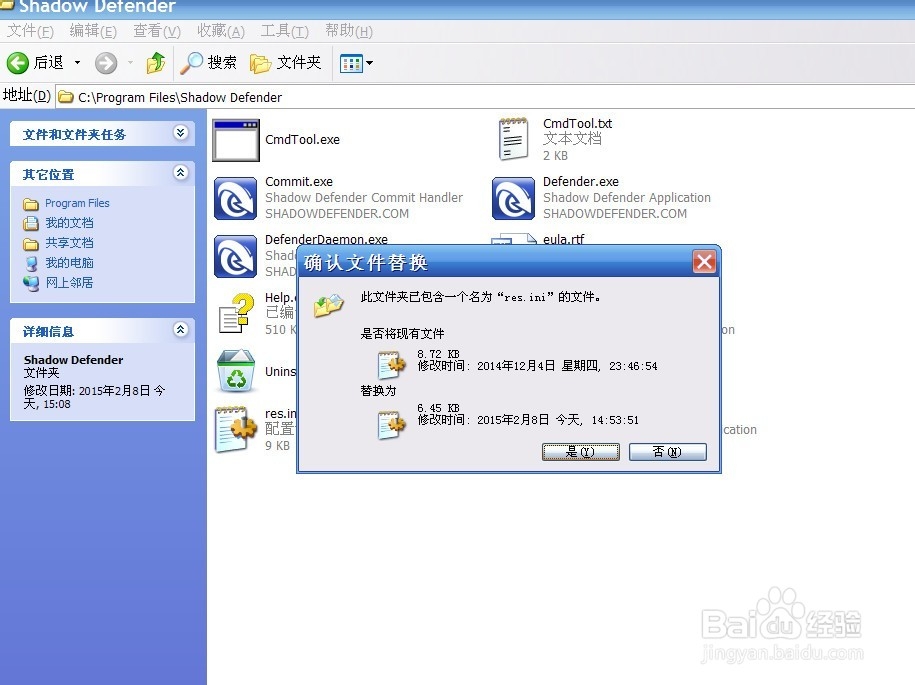Open 共享文档 link in sidebar
Screen dimensions: 915x685
pyautogui.click(x=69, y=243)
